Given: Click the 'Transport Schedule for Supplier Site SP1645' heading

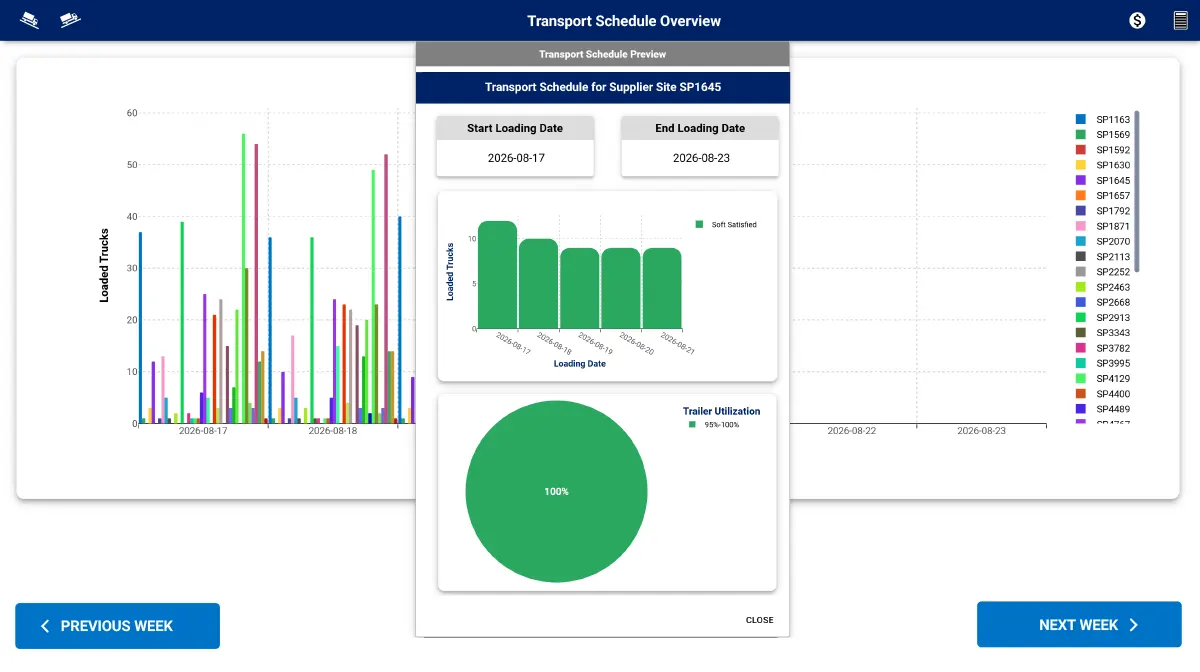Looking at the screenshot, I should coord(603,87).
